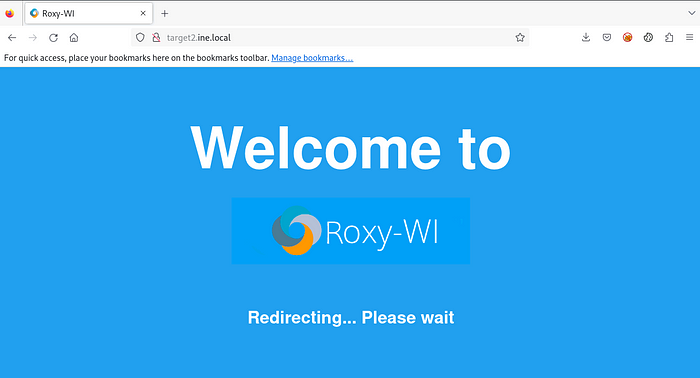Viewport: 700px width, 378px height.
Task: Click the target2.ine.local address bar
Action: point(330,38)
